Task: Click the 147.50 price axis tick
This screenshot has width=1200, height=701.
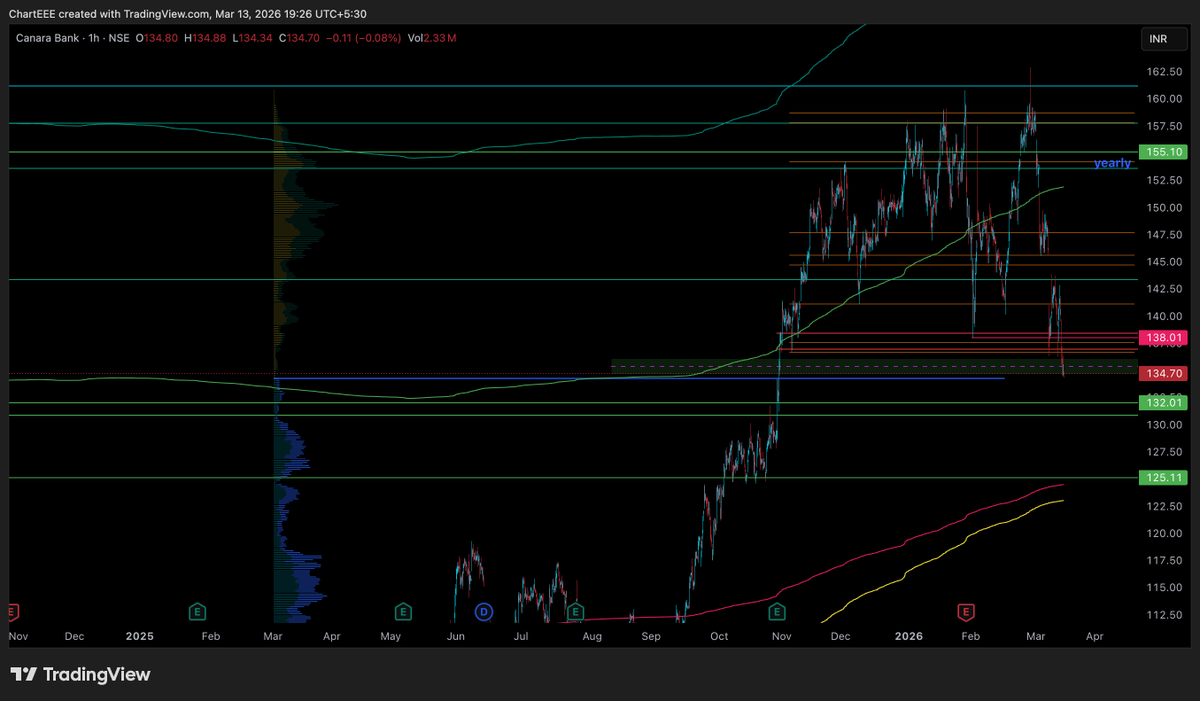Action: pos(1162,235)
